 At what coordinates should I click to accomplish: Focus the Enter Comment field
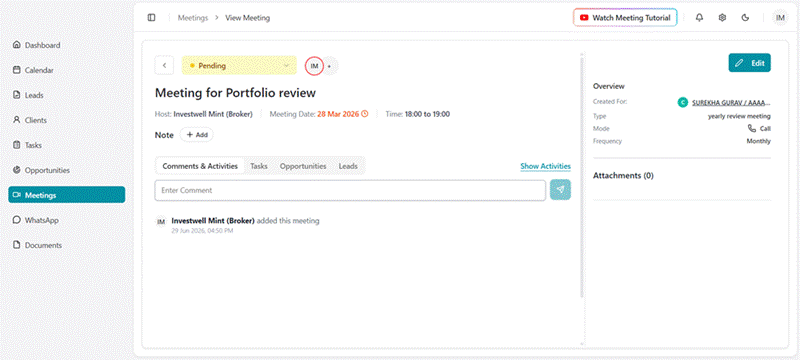tap(350, 190)
